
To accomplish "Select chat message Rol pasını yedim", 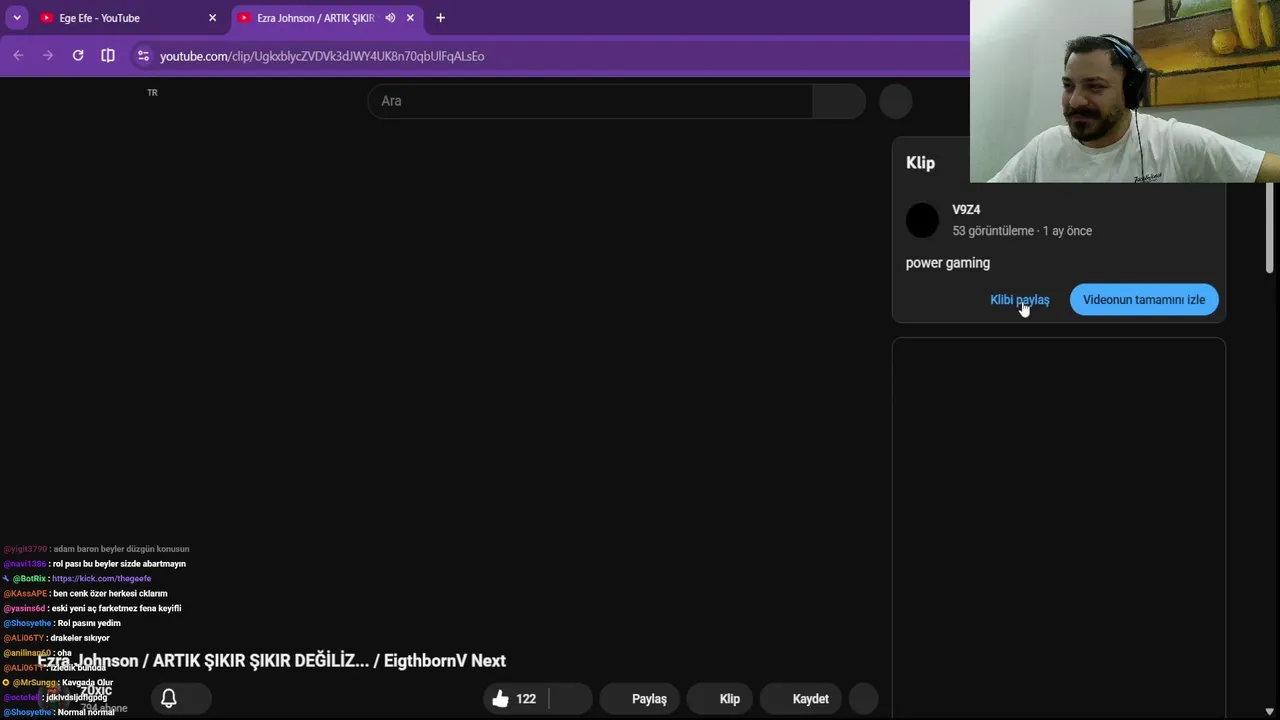I will coord(89,624).
